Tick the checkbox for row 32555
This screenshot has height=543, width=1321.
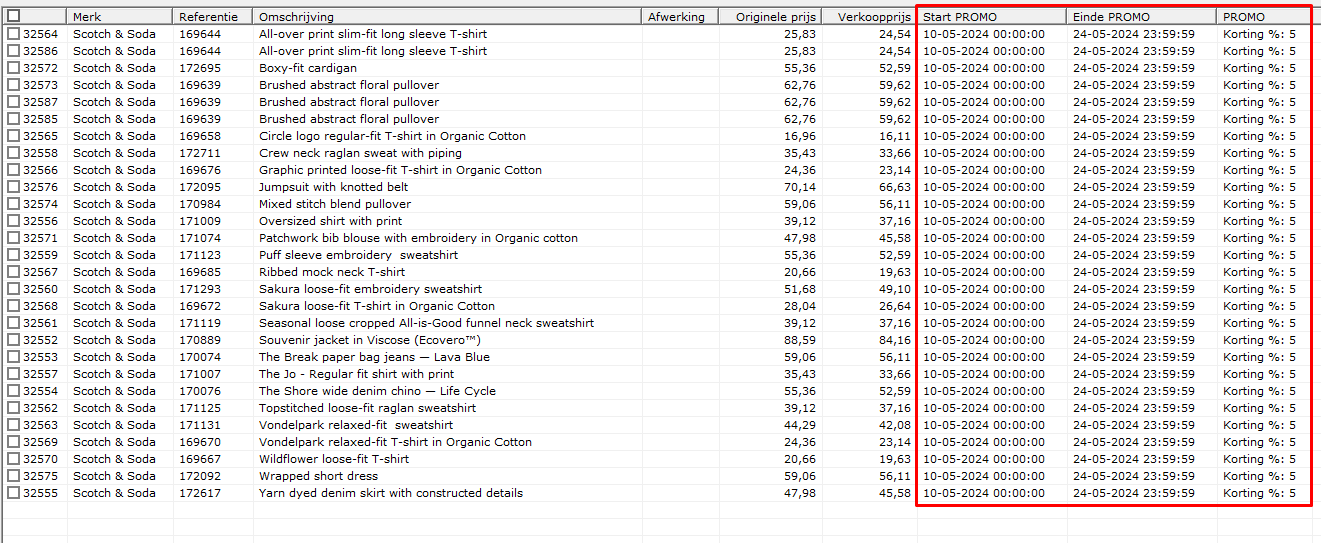pos(13,493)
